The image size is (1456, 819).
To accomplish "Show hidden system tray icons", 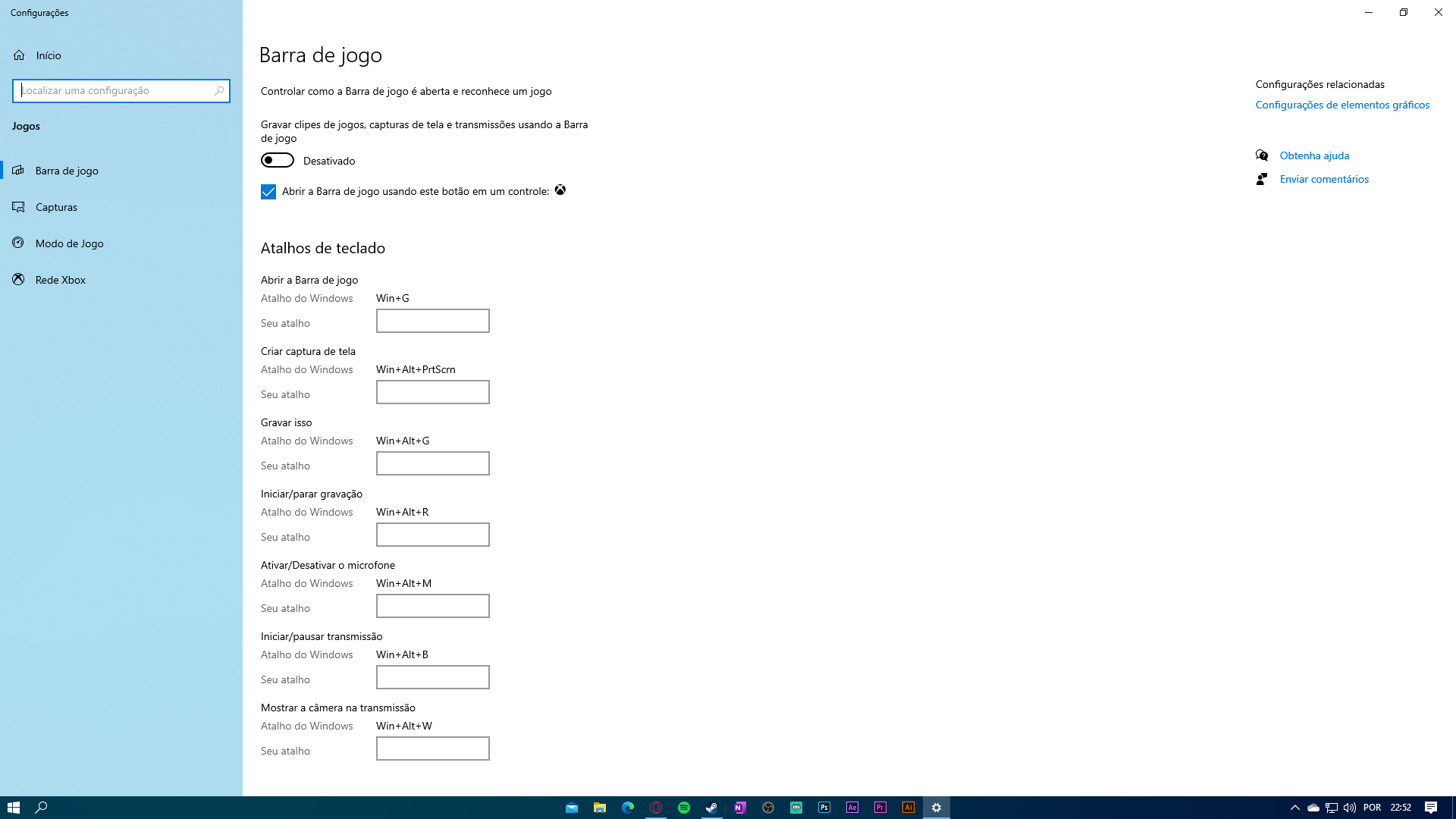I will click(x=1295, y=808).
